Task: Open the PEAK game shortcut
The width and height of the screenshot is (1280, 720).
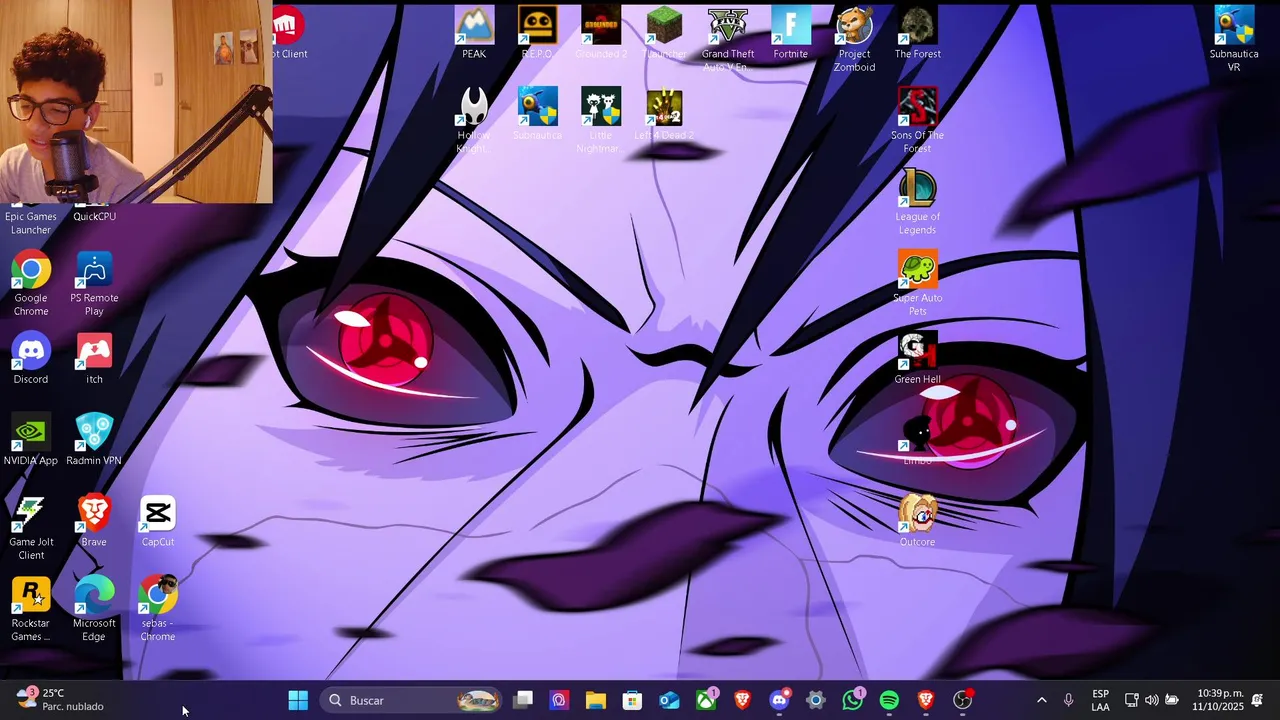Action: [x=474, y=31]
